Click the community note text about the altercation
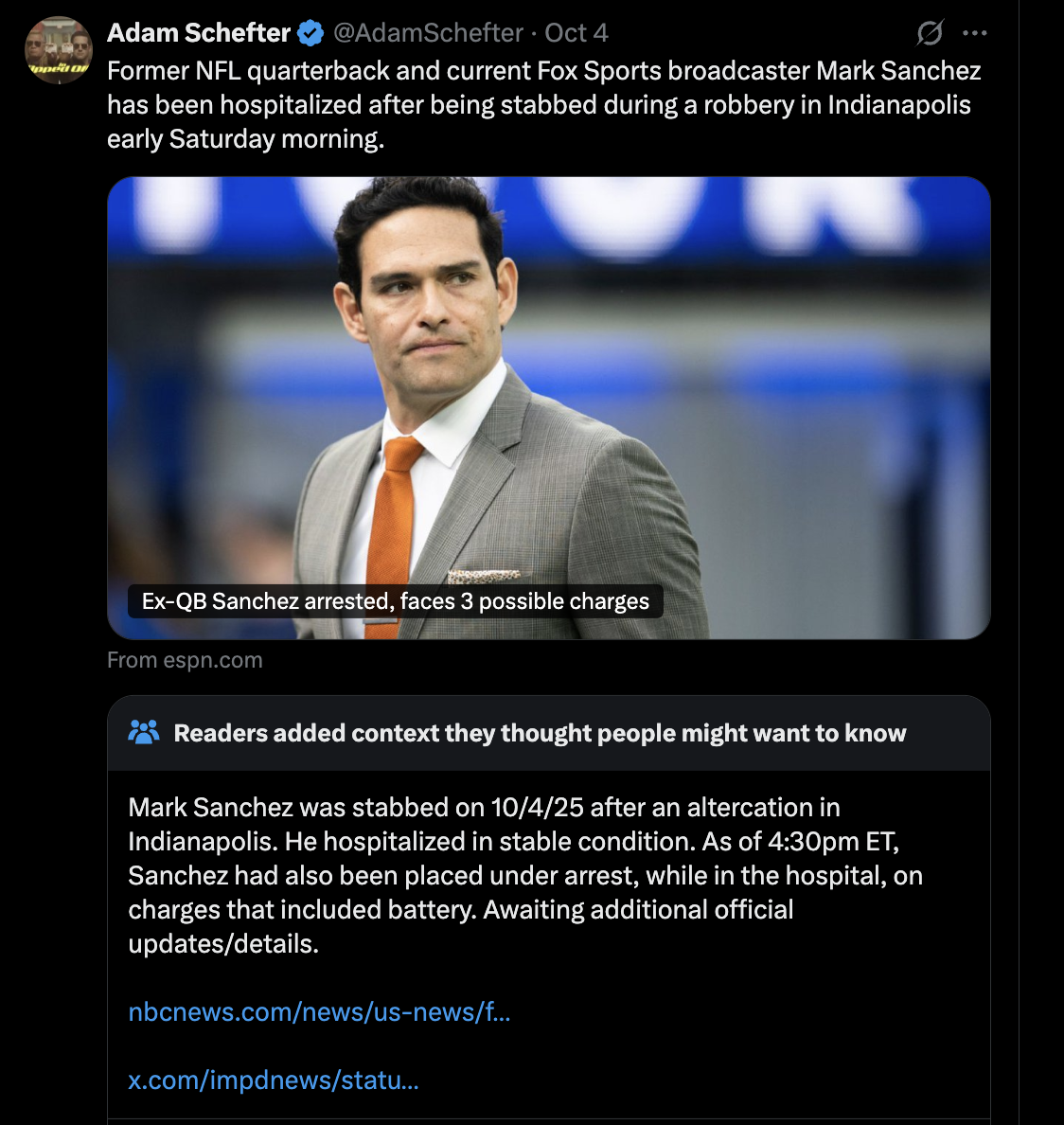The image size is (1064, 1125). click(x=525, y=875)
